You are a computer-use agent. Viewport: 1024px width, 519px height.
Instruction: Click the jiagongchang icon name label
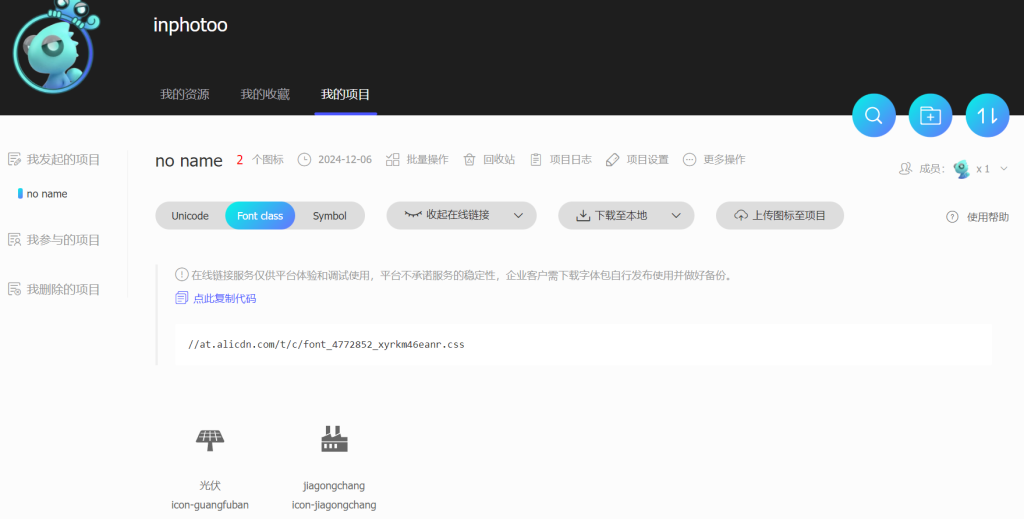[x=334, y=486]
